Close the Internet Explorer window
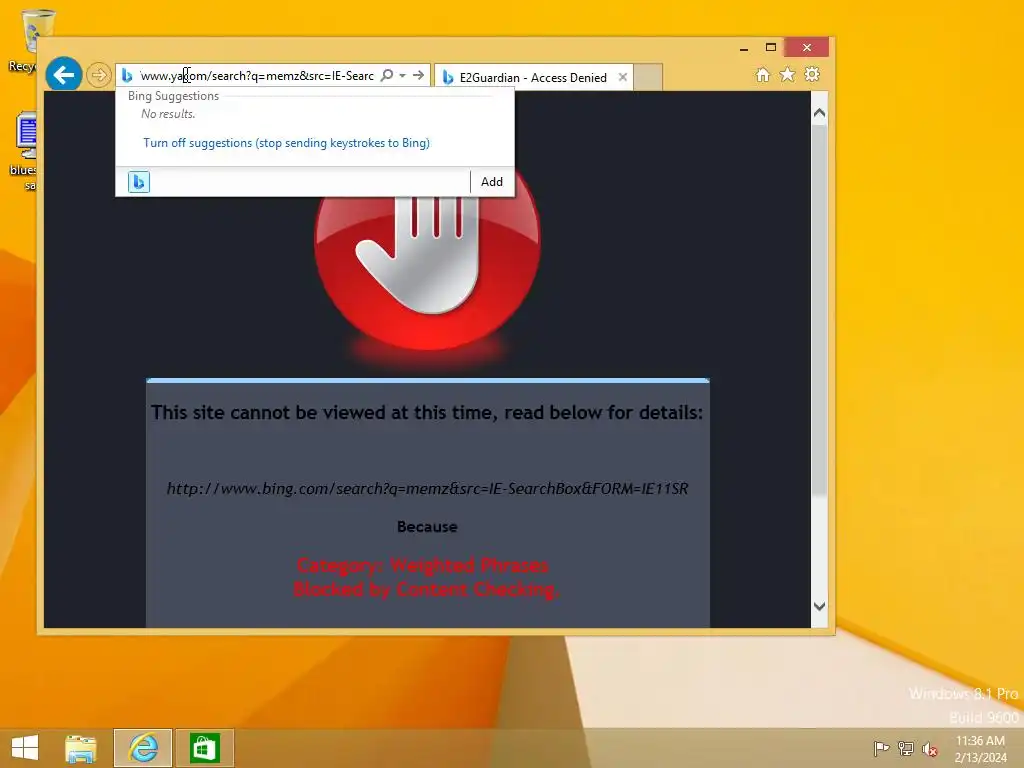Image resolution: width=1024 pixels, height=768 pixels. coord(807,47)
